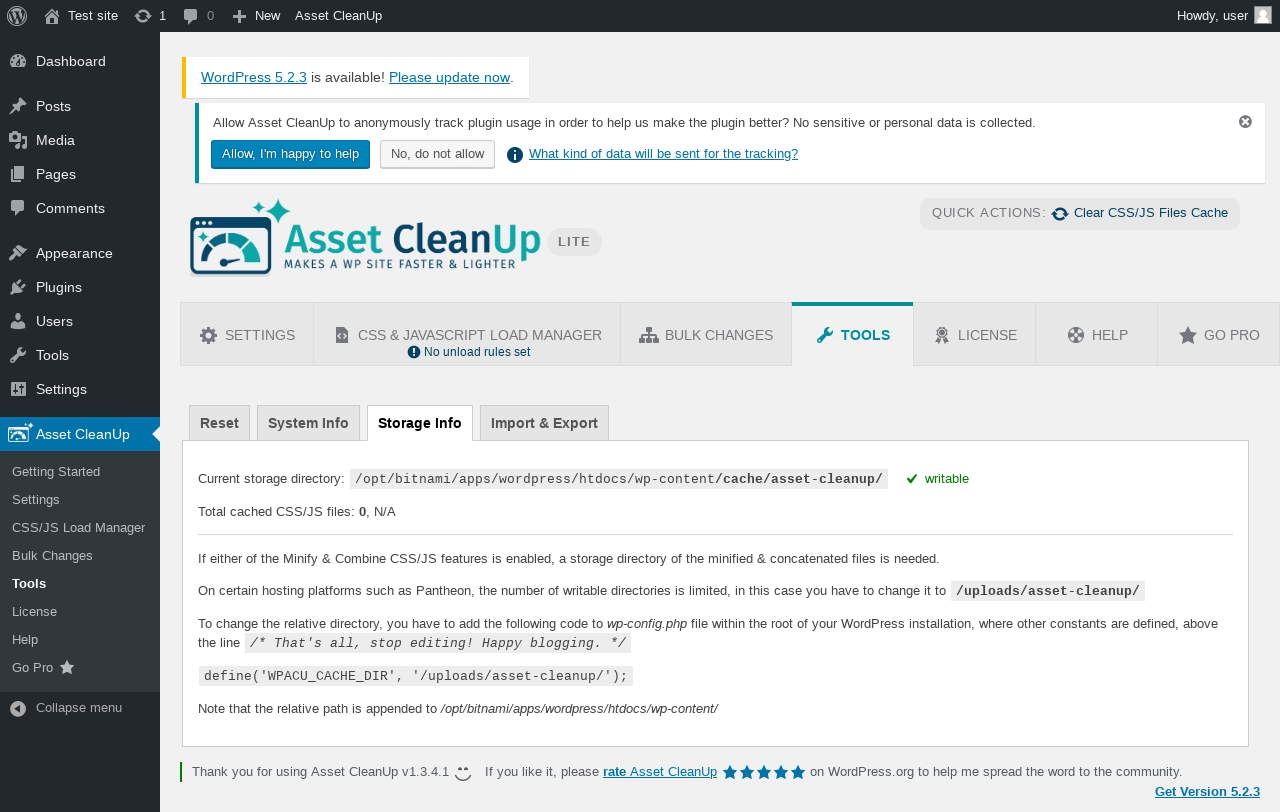Click the Please update now link
This screenshot has height=812, width=1280.
[449, 77]
